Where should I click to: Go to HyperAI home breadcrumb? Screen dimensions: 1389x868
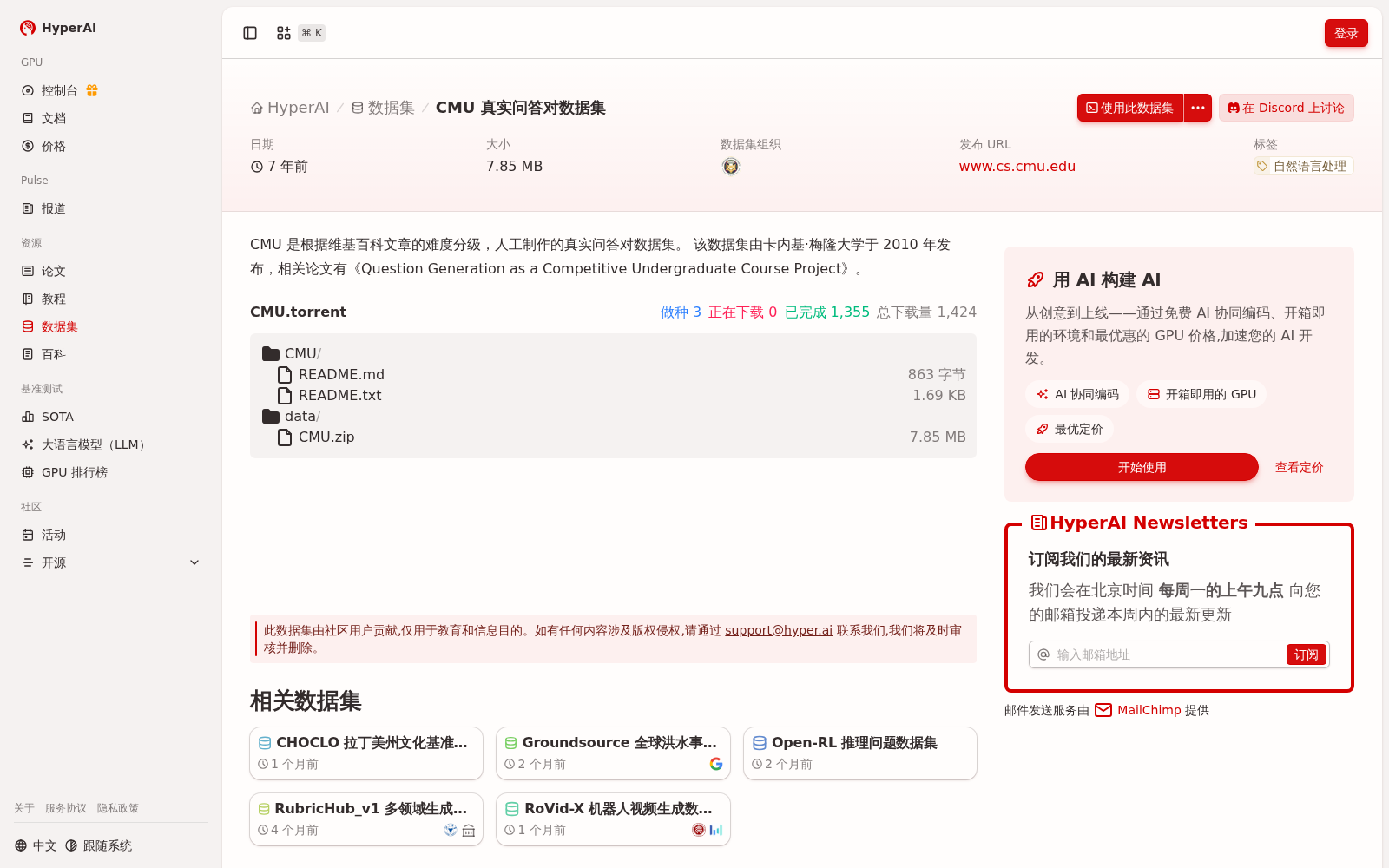(290, 108)
